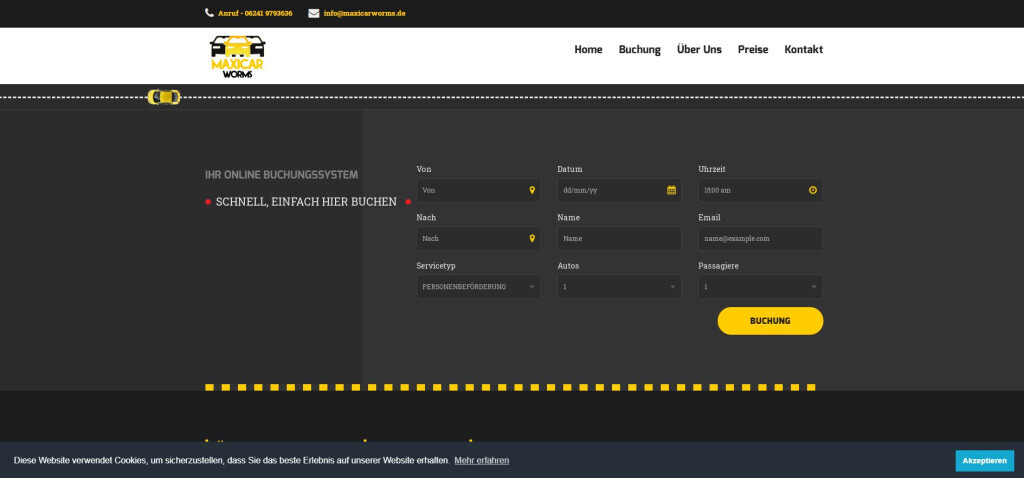The image size is (1024, 478).
Task: Open the calendar icon in Datum field
Action: tap(672, 190)
